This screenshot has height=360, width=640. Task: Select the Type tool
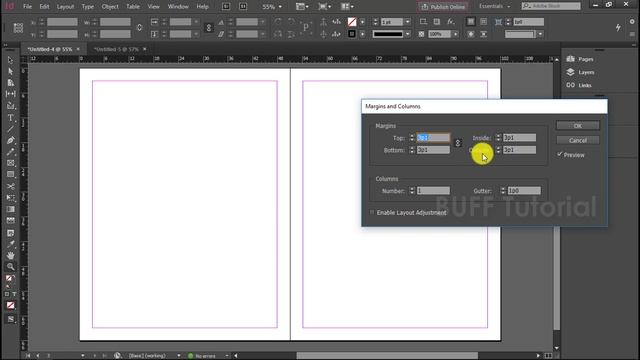(x=10, y=118)
